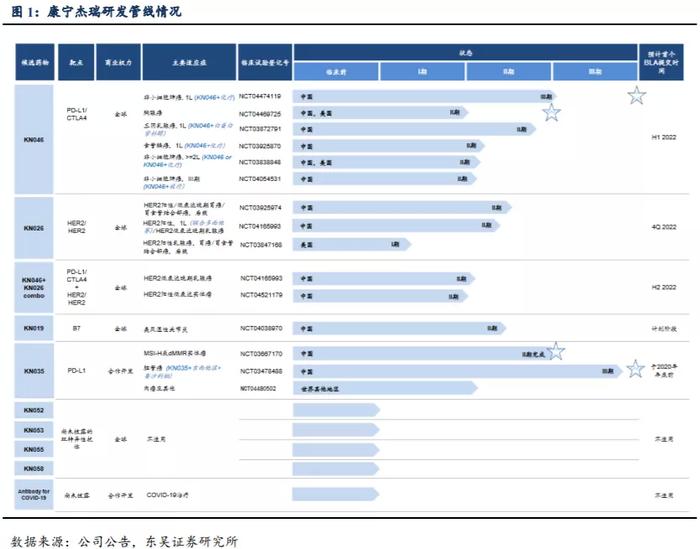Image resolution: width=700 pixels, height=549 pixels.
Task: Select the 临床试验登记号 column header
Action: click(265, 62)
